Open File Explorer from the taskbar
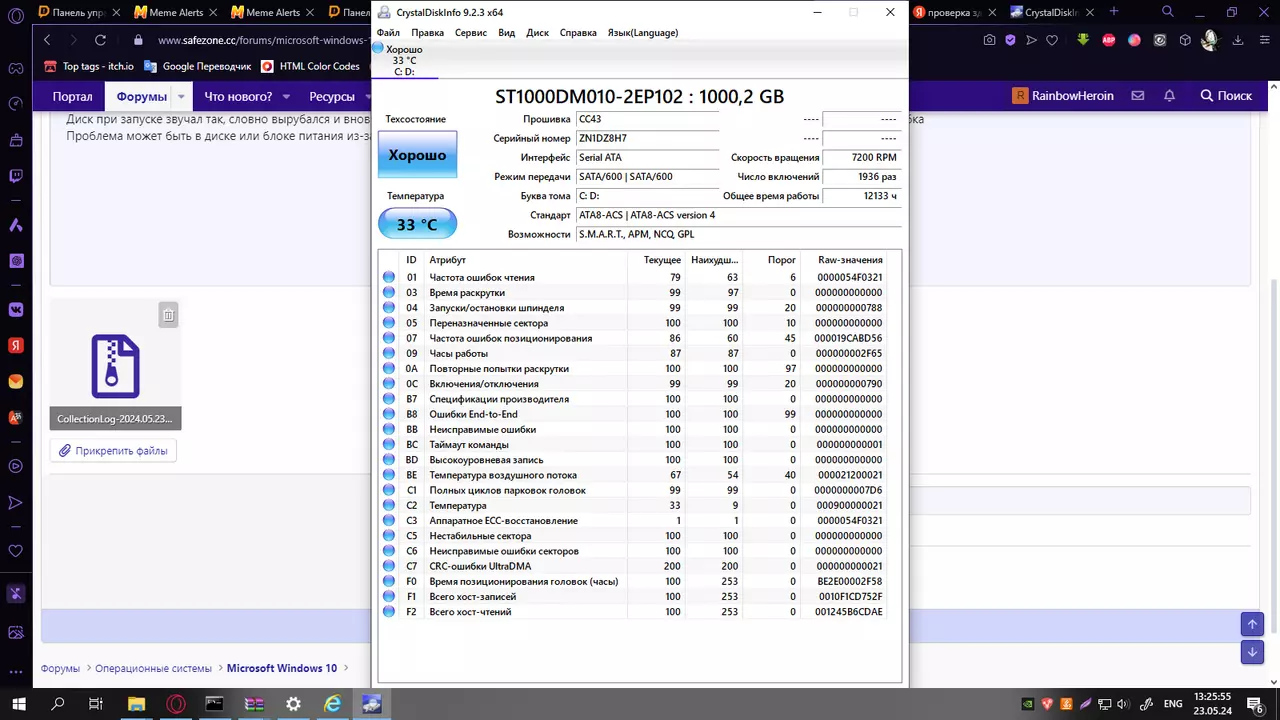This screenshot has width=1280, height=720. pyautogui.click(x=136, y=703)
